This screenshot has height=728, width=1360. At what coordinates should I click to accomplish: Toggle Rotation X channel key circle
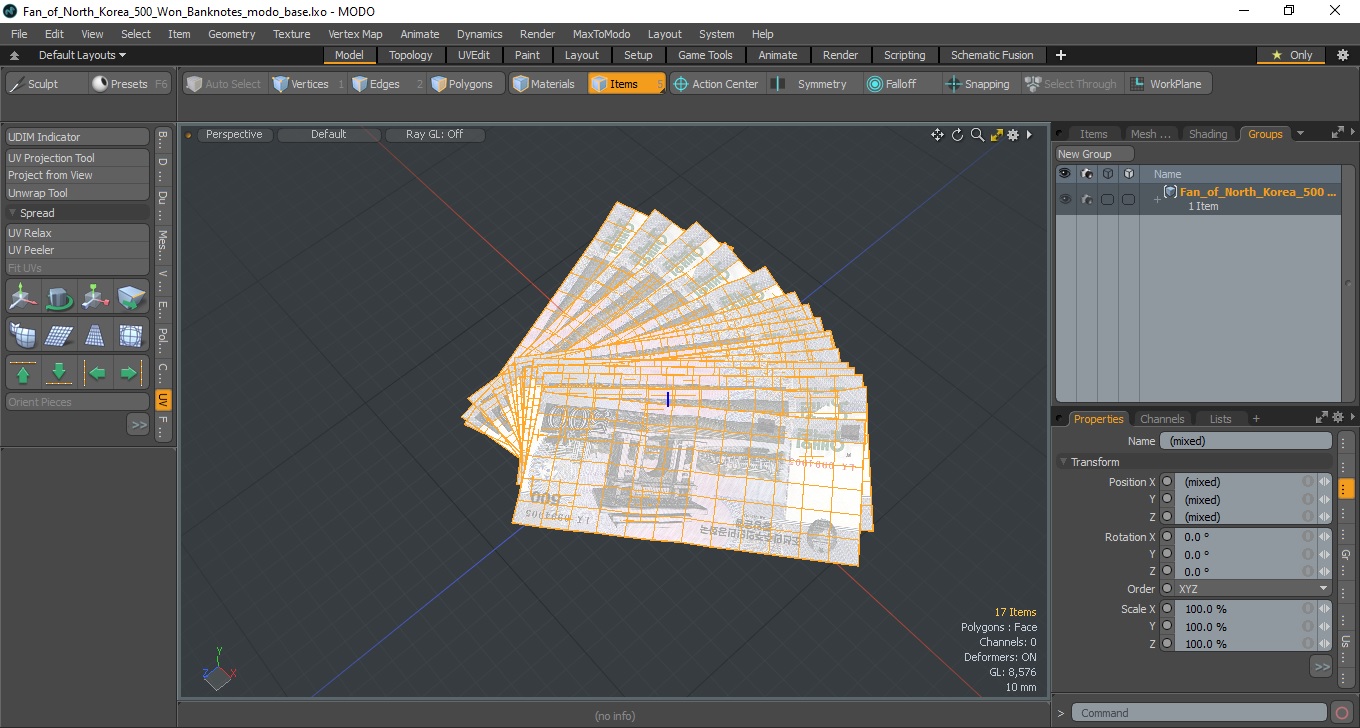click(x=1167, y=537)
